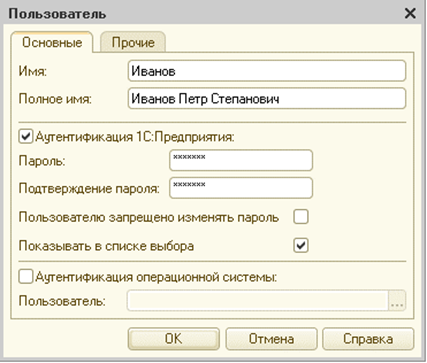Disable Аутентификация 1С:Предприятия checkbox
The image size is (427, 363).
[26, 137]
